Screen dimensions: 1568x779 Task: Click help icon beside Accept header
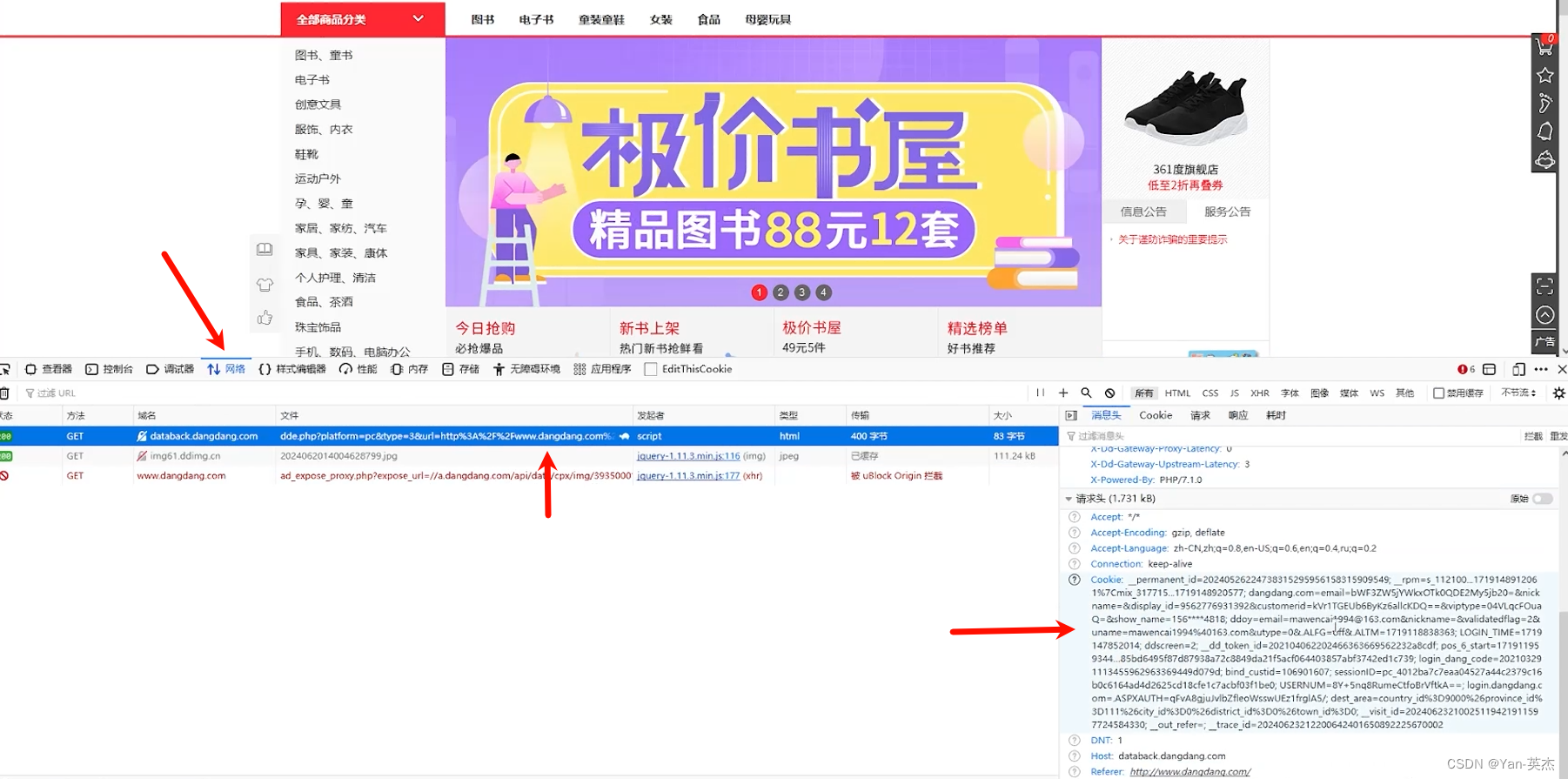(1075, 517)
